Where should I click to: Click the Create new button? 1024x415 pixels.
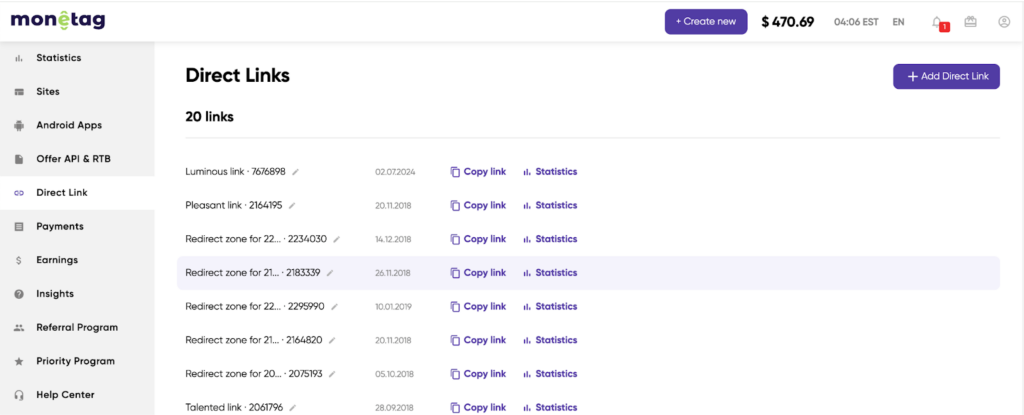(705, 22)
